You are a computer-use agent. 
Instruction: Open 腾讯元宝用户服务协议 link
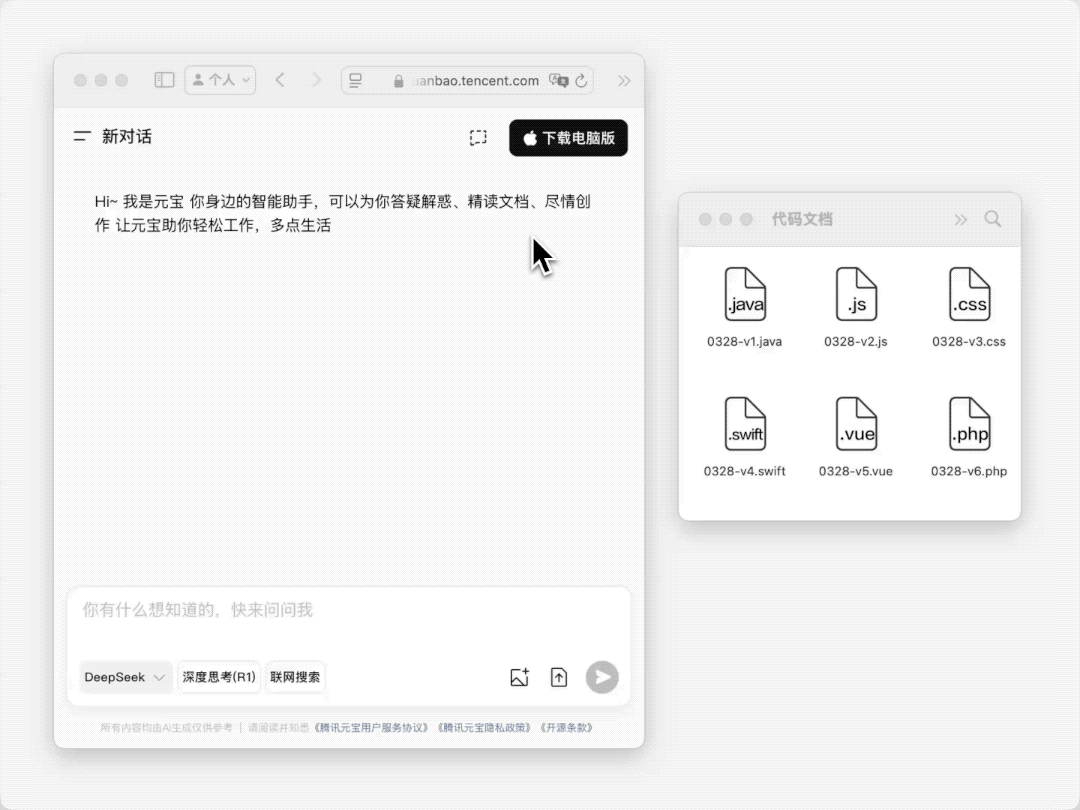point(372,727)
